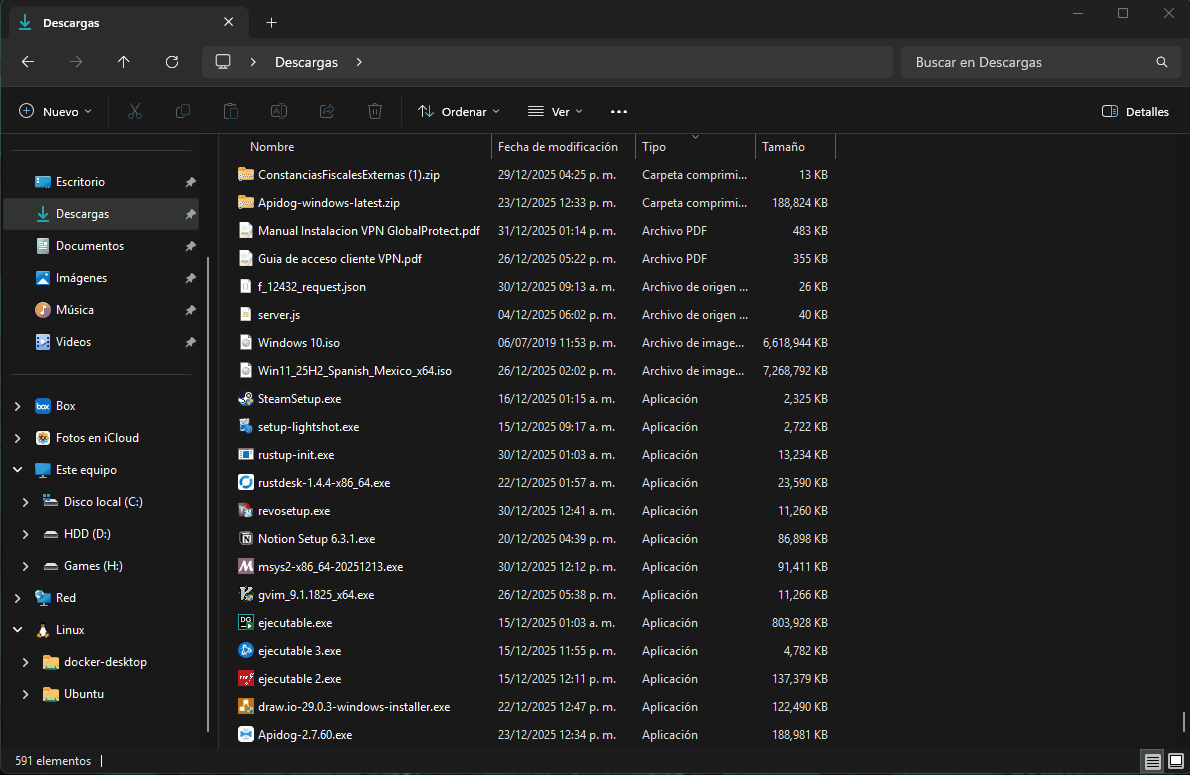The height and width of the screenshot is (775, 1190).
Task: Select the Notion Setup 6.3.1.exe icon
Action: (x=245, y=539)
